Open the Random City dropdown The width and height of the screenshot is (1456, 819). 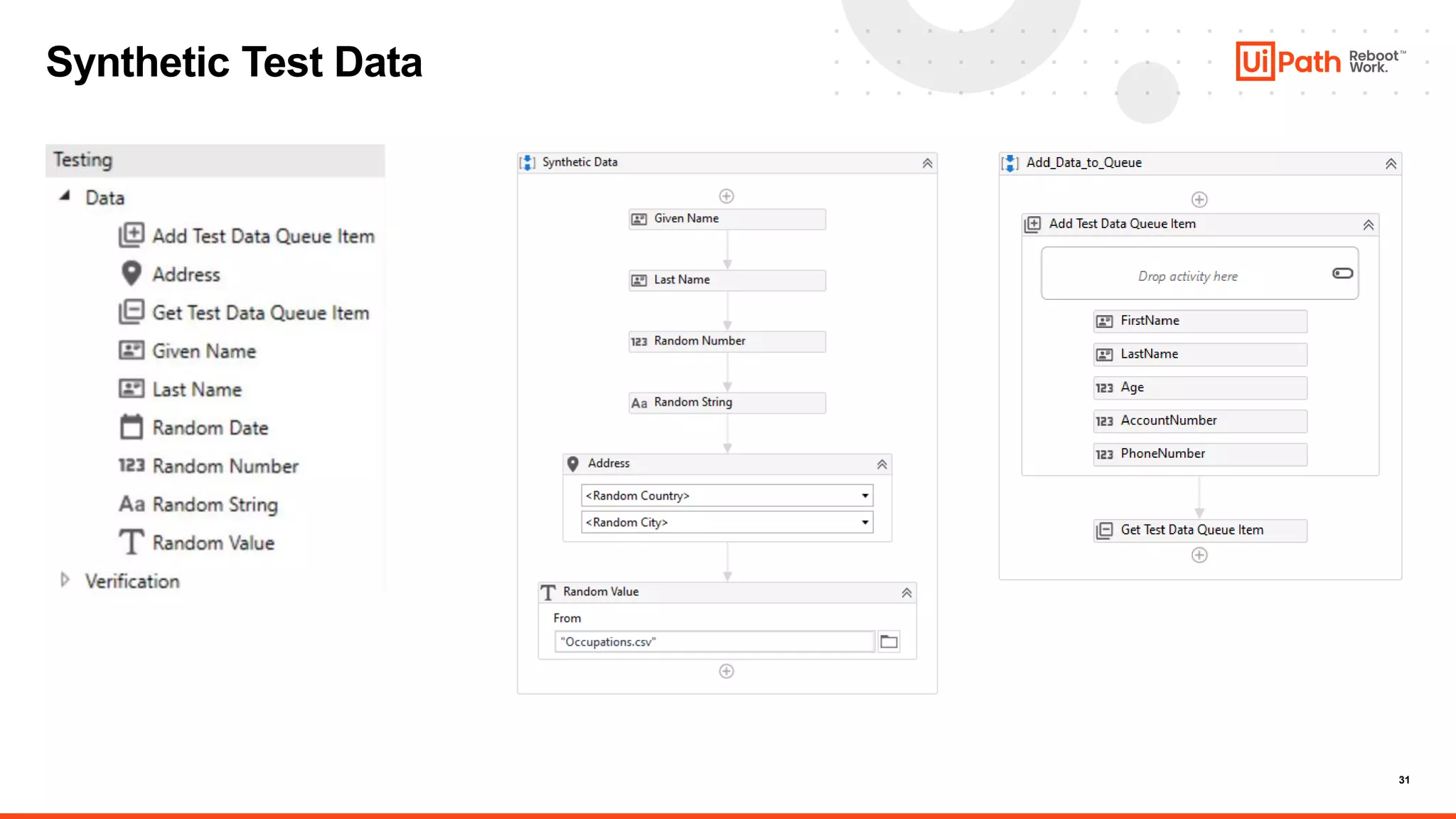click(864, 523)
